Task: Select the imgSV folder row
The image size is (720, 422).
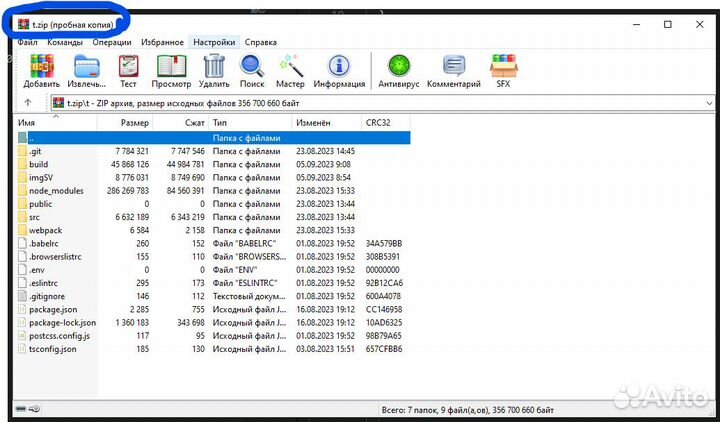Action: point(213,177)
